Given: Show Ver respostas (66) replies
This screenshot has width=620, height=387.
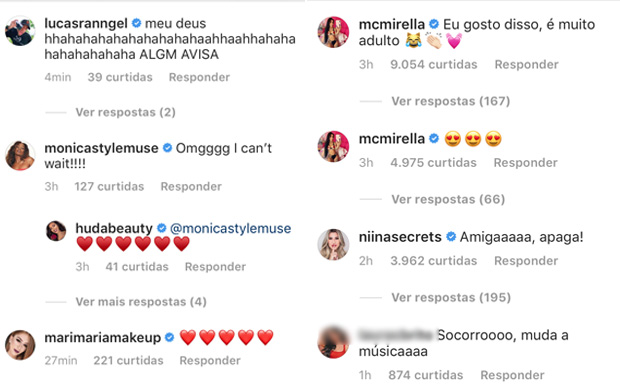Looking at the screenshot, I should pyautogui.click(x=448, y=199).
